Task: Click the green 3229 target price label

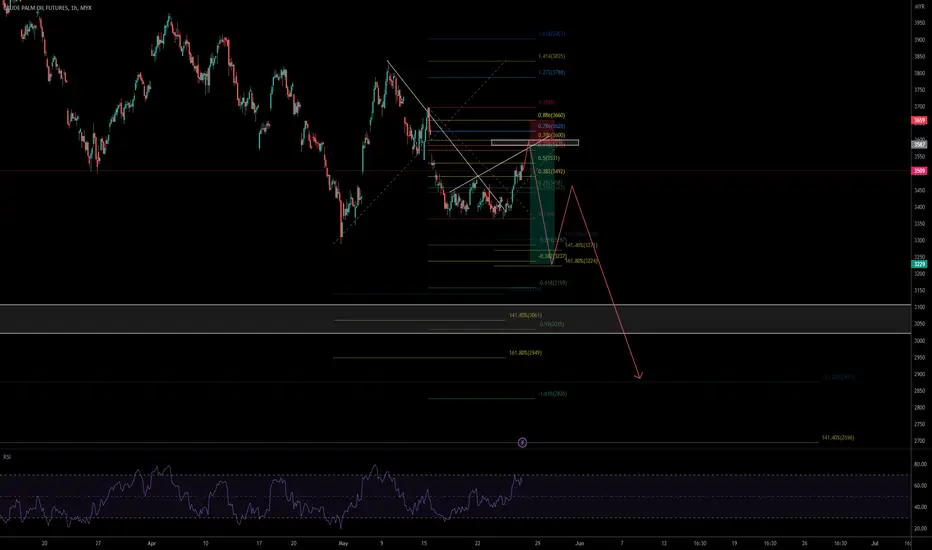Action: click(x=919, y=264)
